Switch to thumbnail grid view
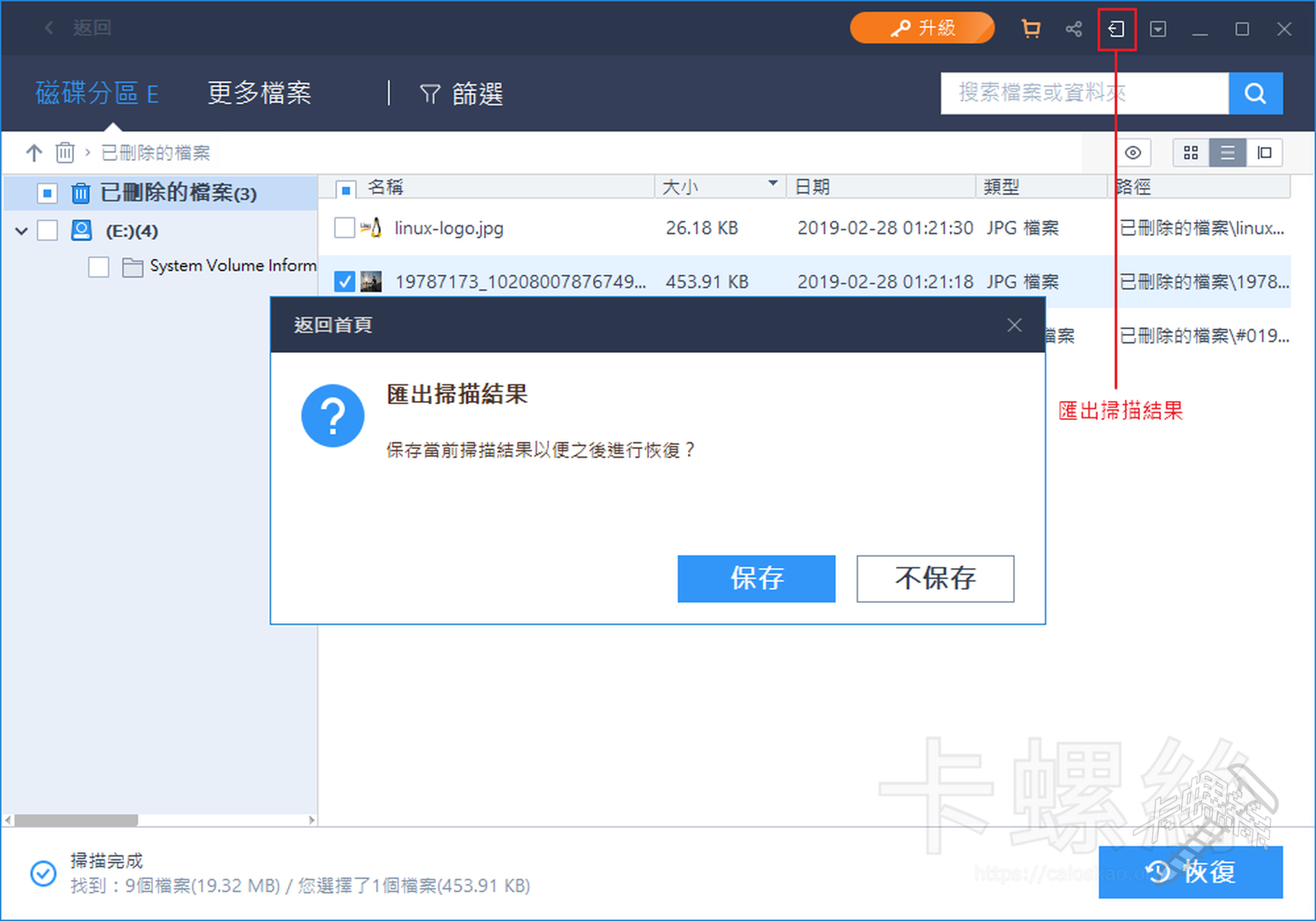The height and width of the screenshot is (921, 1316). point(1191,152)
